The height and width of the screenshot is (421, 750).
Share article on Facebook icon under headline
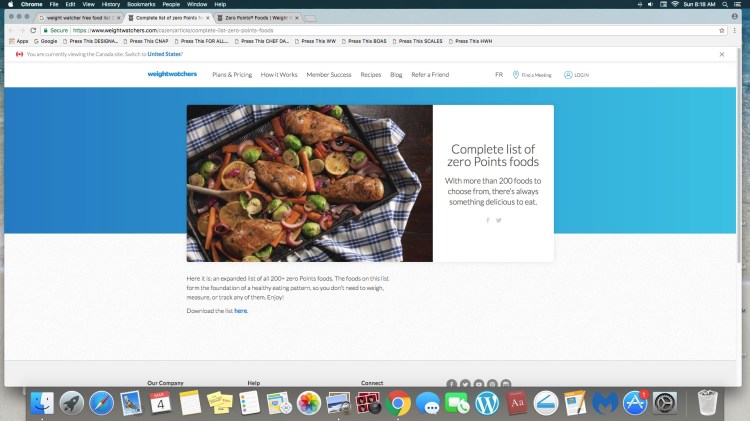tap(488, 220)
